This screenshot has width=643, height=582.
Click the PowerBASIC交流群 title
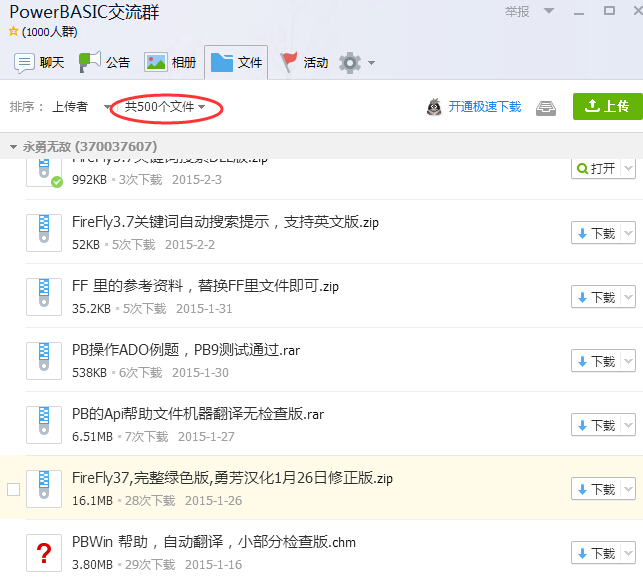[84, 12]
